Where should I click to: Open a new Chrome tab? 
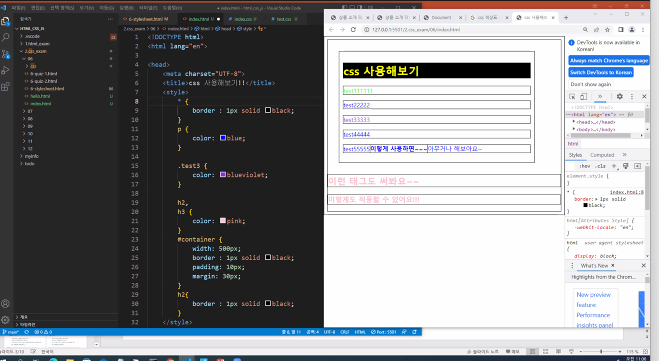pos(566,18)
